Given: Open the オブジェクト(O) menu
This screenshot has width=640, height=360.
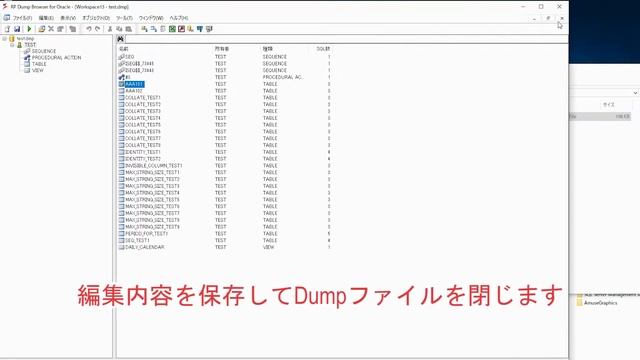Looking at the screenshot, I should click(96, 18).
